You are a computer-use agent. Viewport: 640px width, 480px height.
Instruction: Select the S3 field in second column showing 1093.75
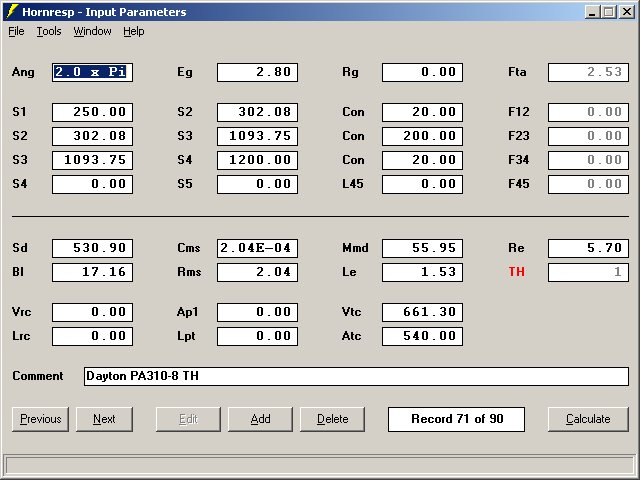[x=257, y=136]
